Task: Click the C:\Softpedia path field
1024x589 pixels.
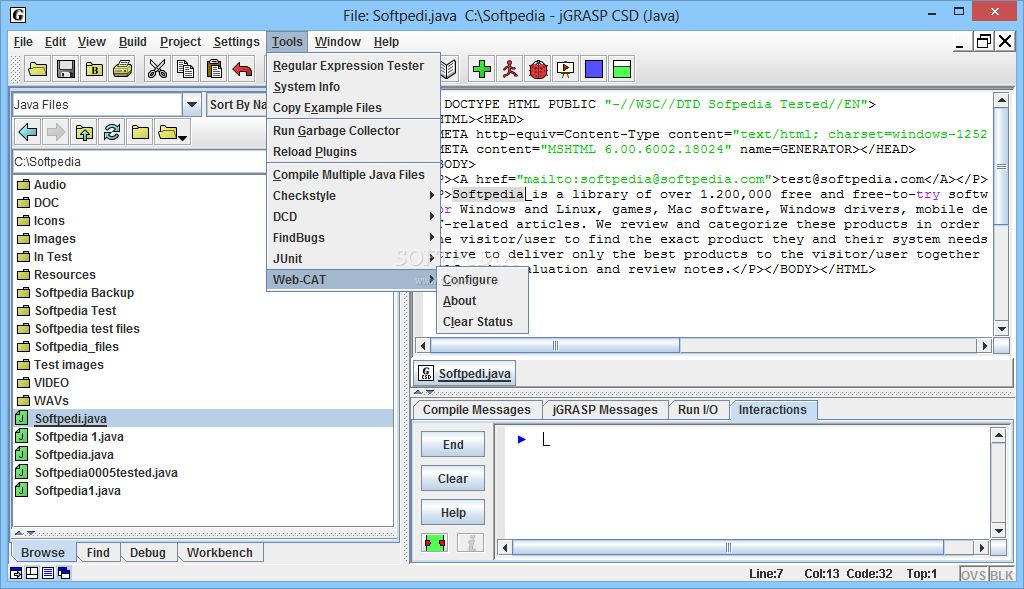Action: click(139, 162)
